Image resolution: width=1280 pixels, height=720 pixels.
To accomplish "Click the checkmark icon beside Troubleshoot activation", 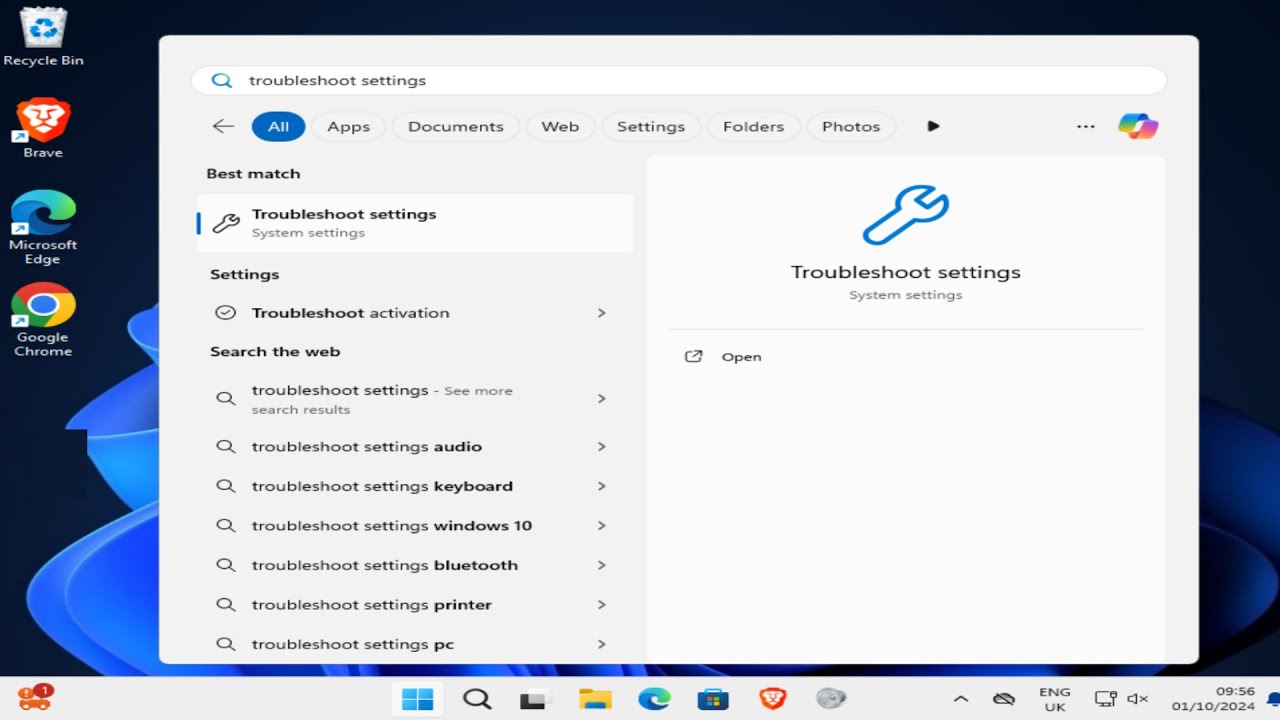I will pyautogui.click(x=225, y=313).
